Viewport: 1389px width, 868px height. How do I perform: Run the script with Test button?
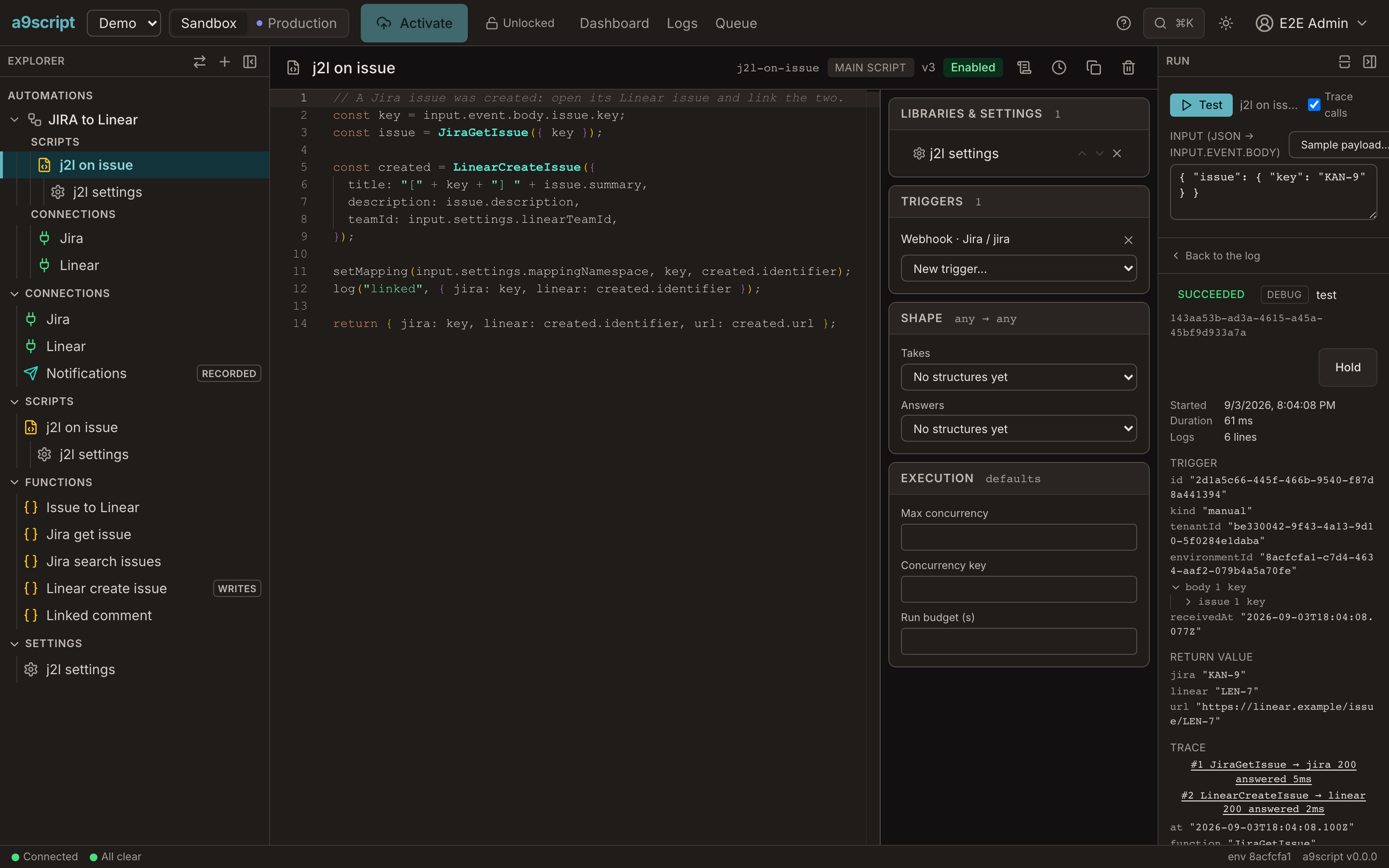pyautogui.click(x=1201, y=105)
